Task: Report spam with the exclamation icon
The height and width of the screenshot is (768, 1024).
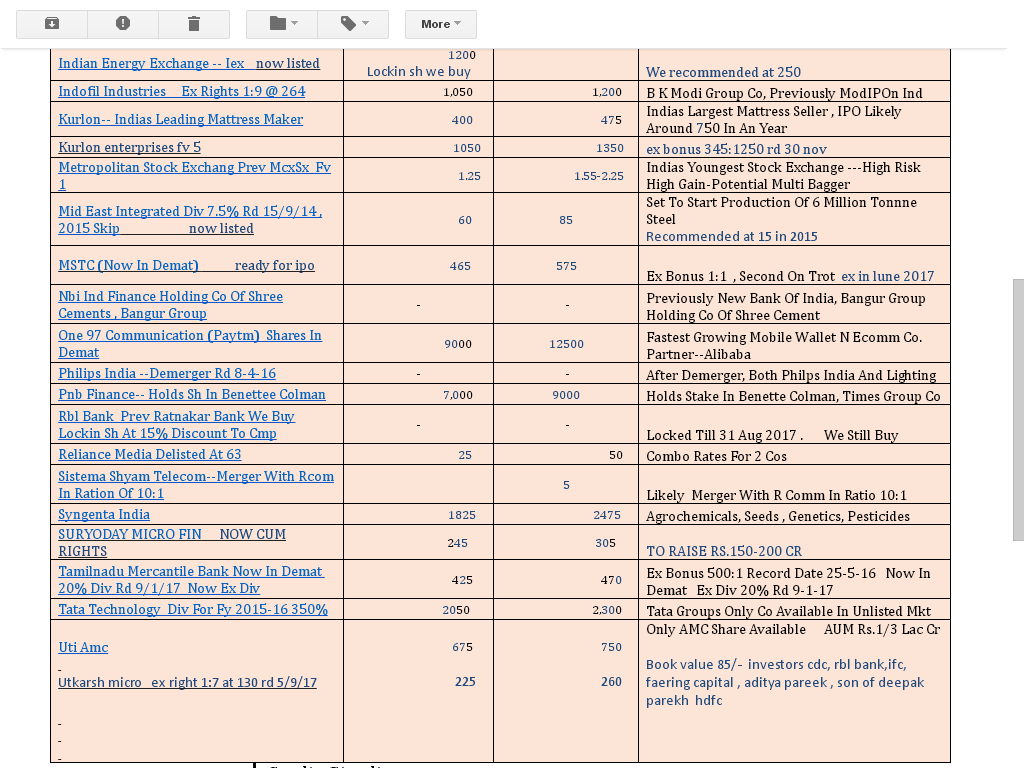Action: pyautogui.click(x=123, y=24)
